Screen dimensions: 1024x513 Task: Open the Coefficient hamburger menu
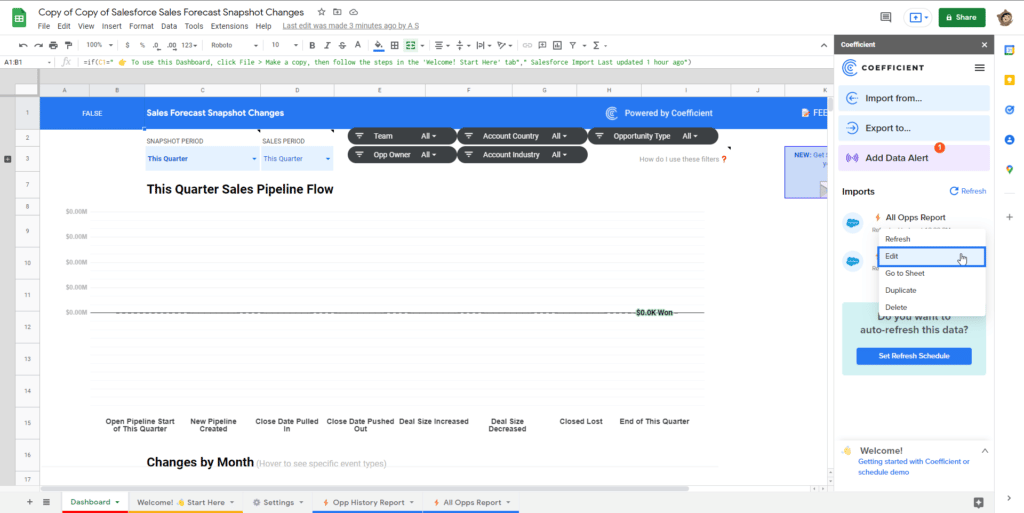[x=979, y=68]
